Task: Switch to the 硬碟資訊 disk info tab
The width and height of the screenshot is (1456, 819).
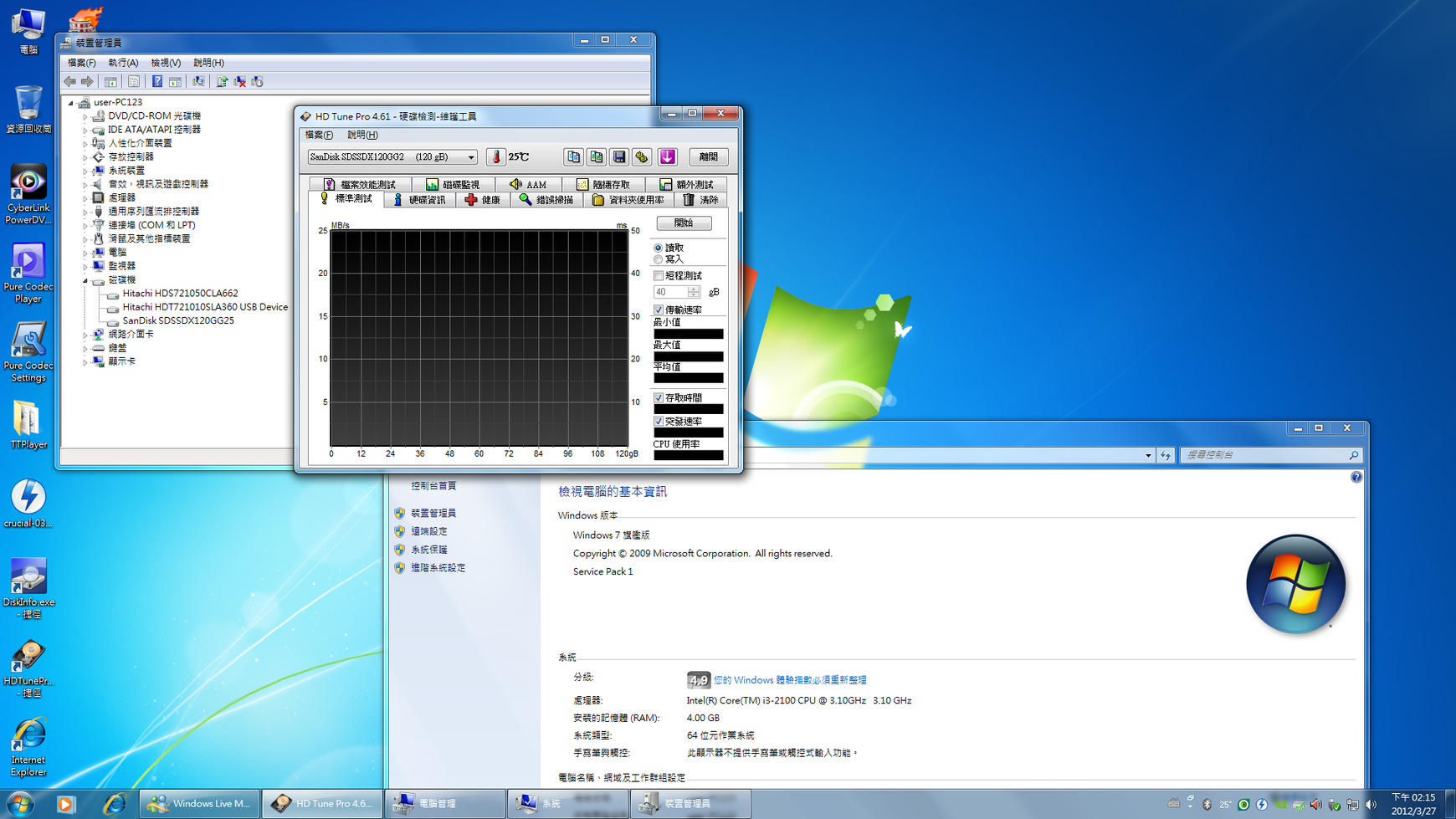Action: [x=420, y=200]
